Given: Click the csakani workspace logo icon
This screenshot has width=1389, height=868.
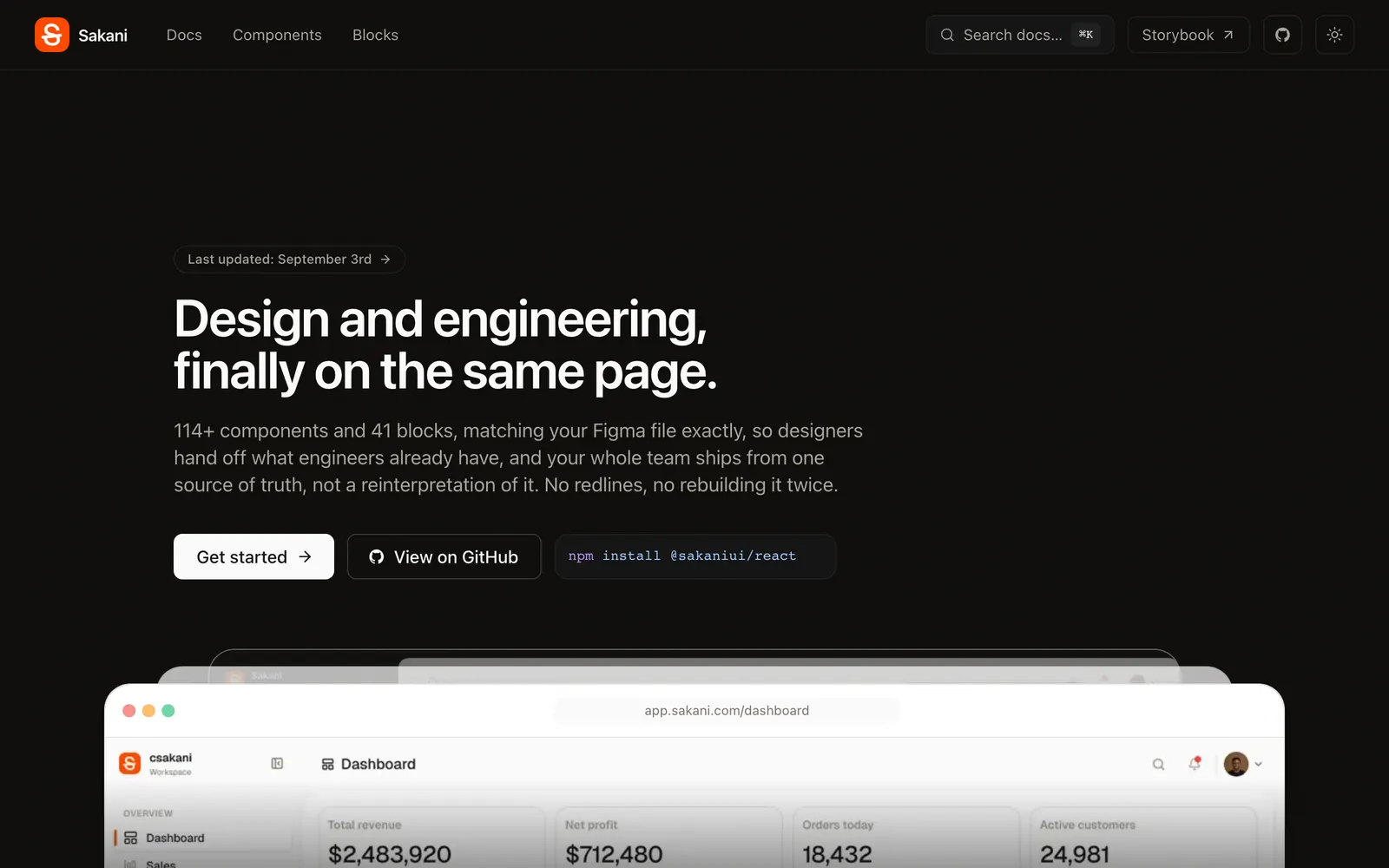Looking at the screenshot, I should click(129, 763).
